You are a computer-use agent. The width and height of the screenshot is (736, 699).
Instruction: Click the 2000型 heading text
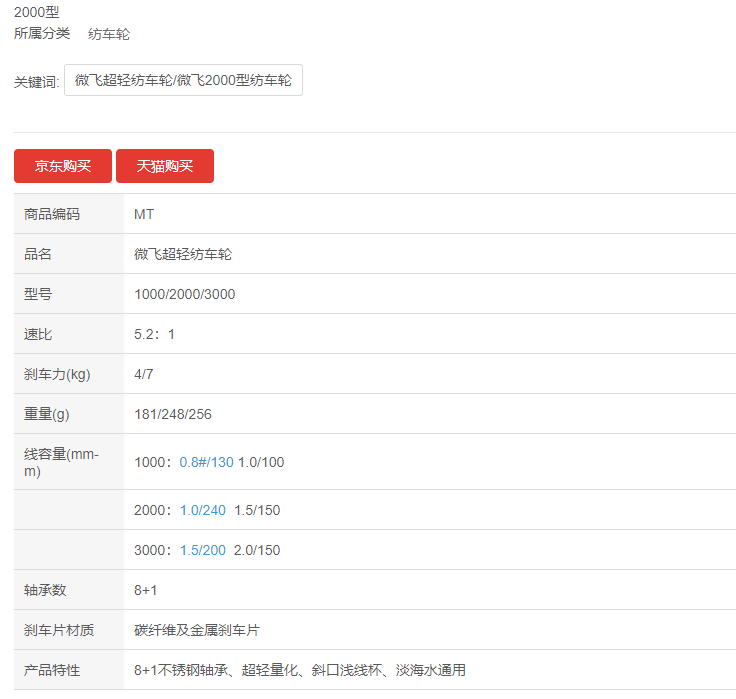coord(37,12)
